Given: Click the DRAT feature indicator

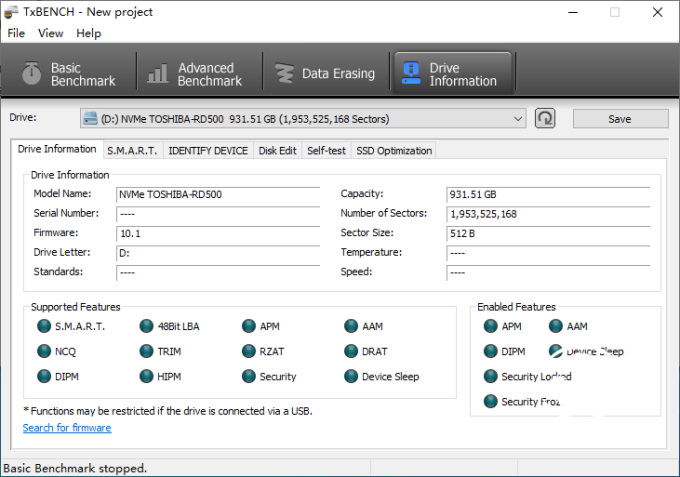Looking at the screenshot, I should pos(351,351).
